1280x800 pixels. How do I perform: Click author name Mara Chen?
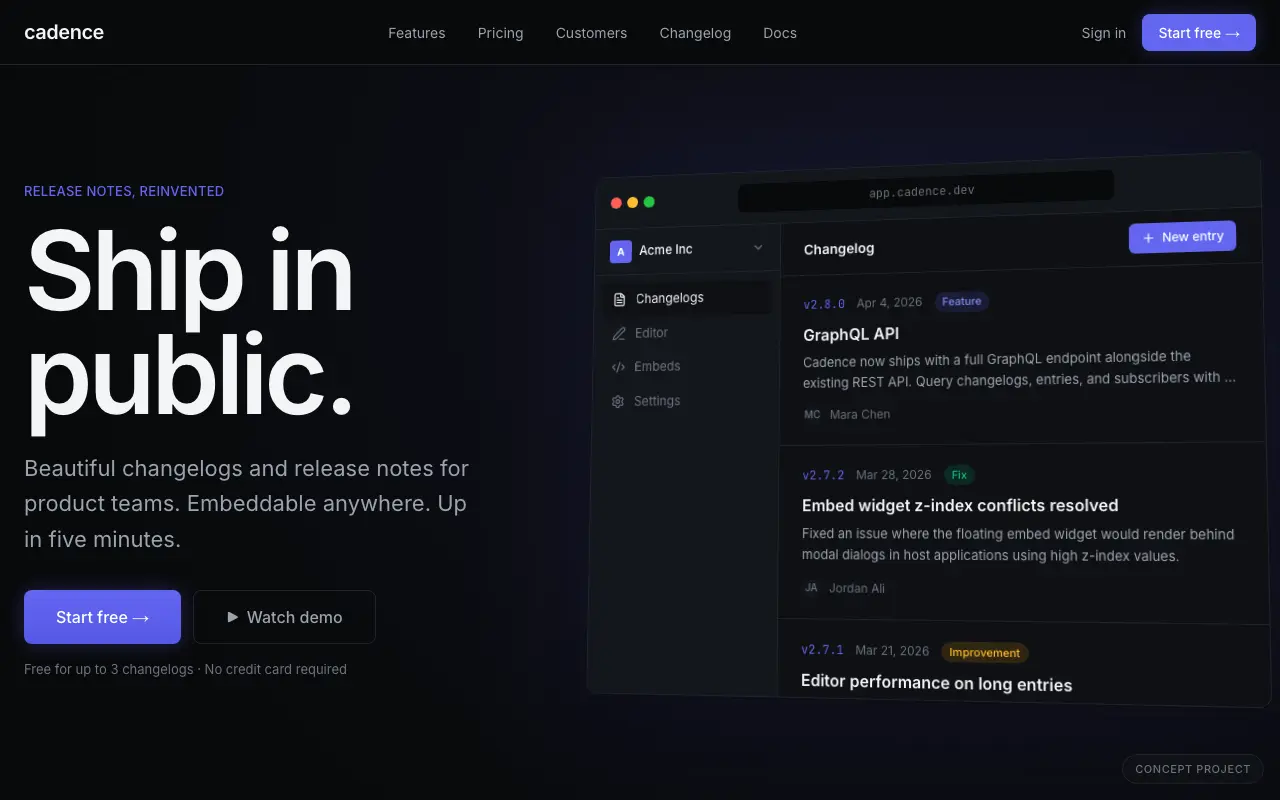[860, 414]
